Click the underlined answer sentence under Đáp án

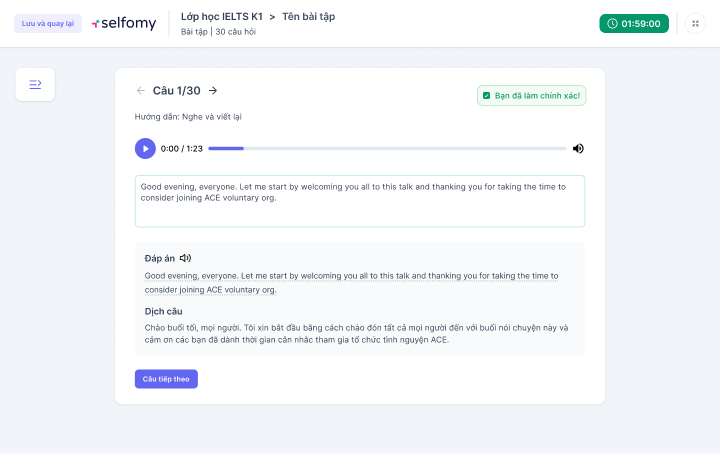point(350,282)
